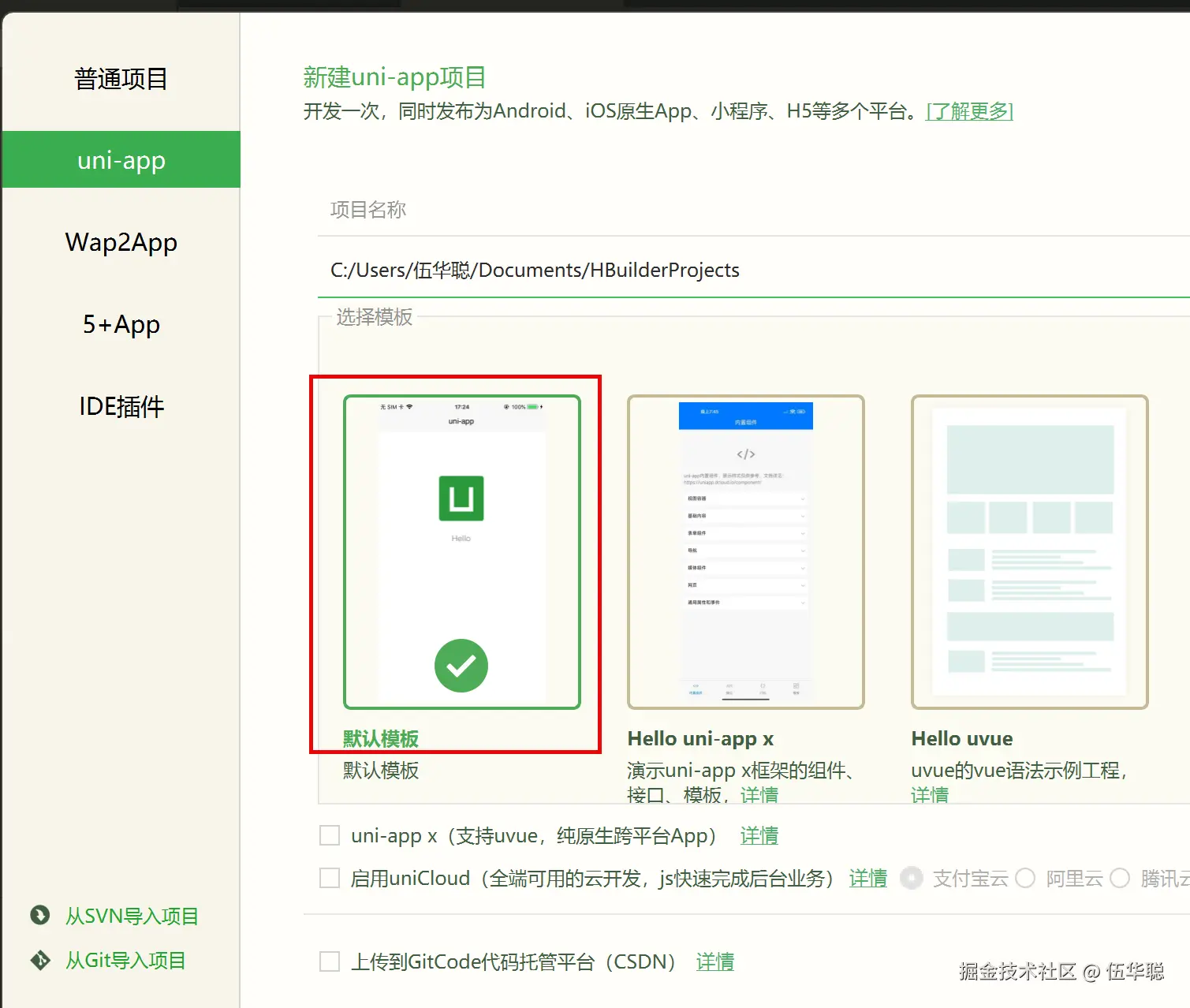The width and height of the screenshot is (1190, 1008).
Task: Open 详情 link under Hello uvue template
Action: (930, 794)
